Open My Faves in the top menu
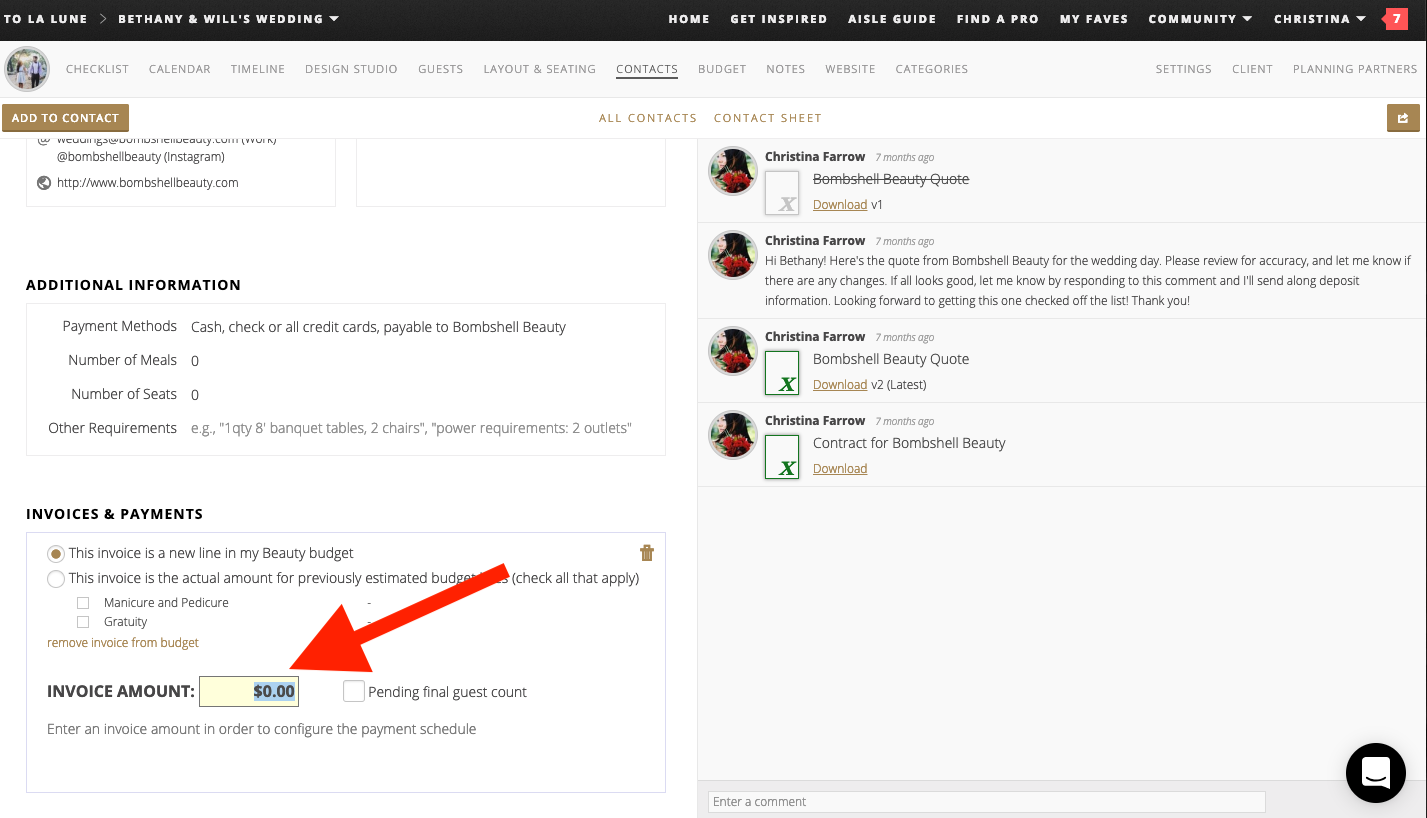This screenshot has height=818, width=1427. [x=1094, y=19]
